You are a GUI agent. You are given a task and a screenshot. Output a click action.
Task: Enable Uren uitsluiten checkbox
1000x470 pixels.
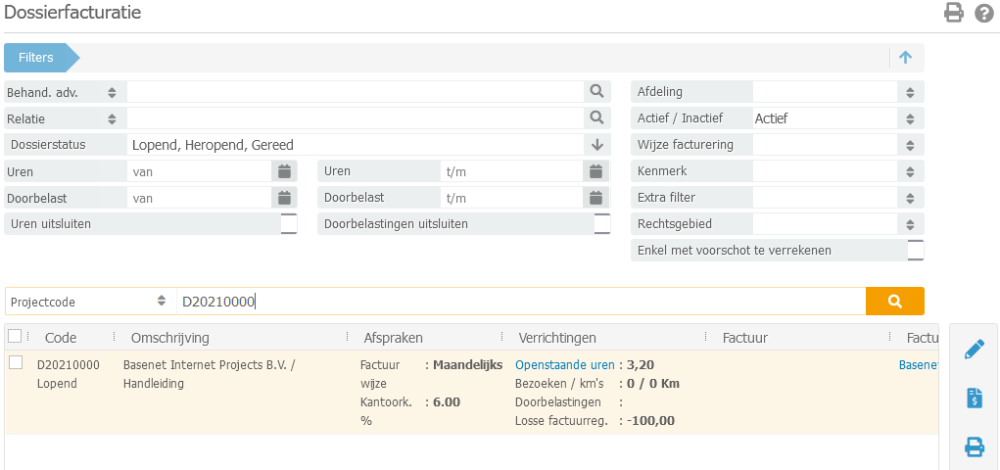(289, 224)
